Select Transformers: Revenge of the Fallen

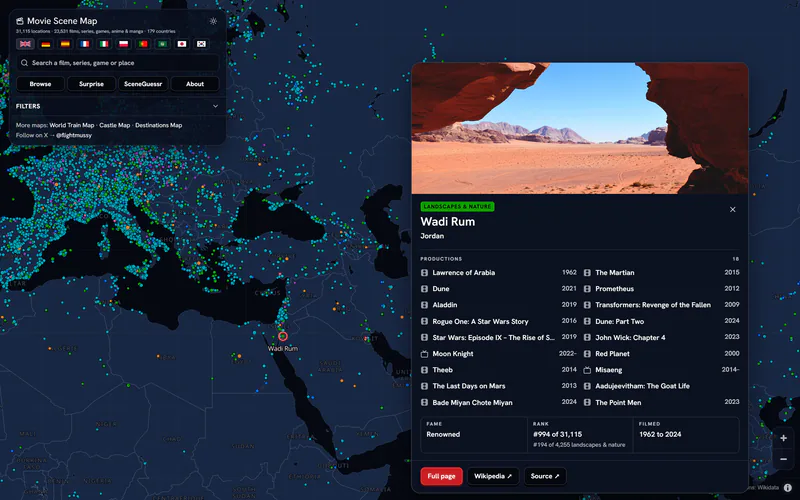tap(661, 305)
